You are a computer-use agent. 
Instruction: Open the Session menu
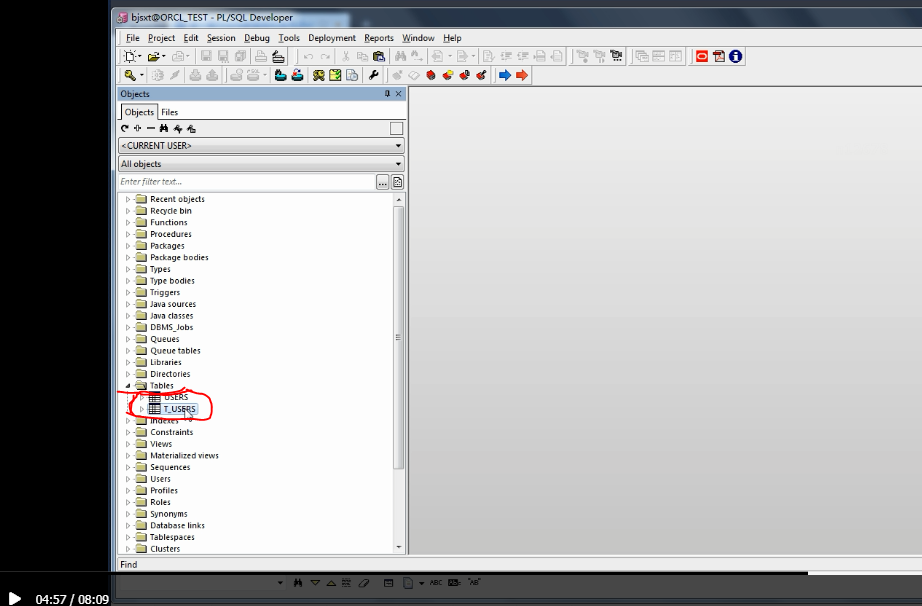(x=221, y=38)
